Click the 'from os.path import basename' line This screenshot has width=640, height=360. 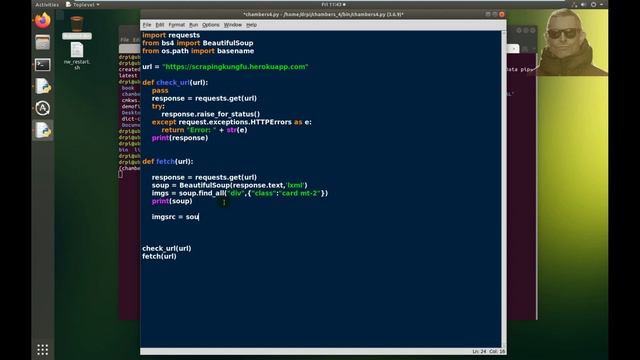[198, 51]
